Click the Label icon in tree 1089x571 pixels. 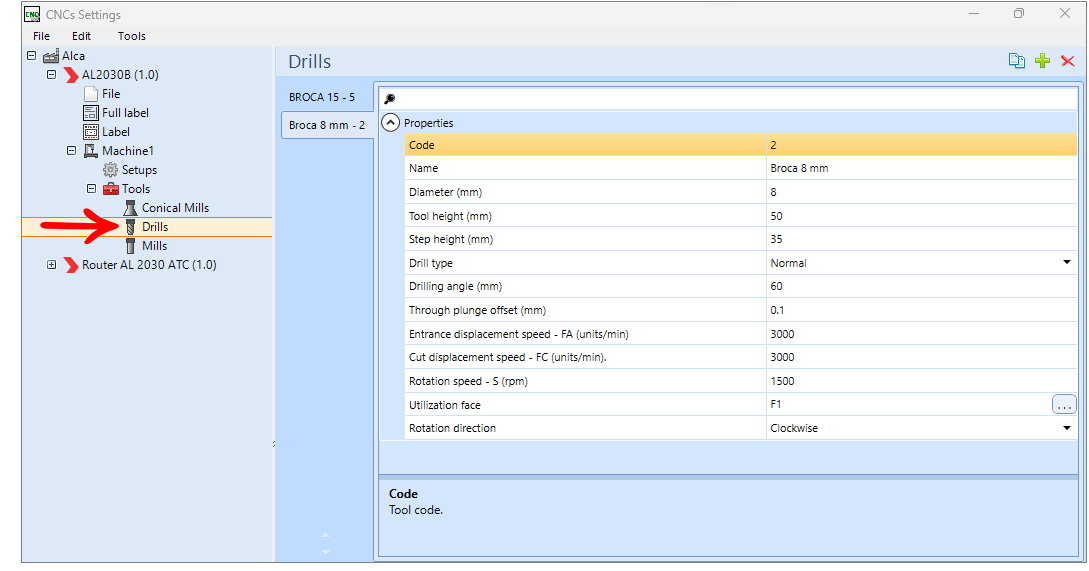[x=91, y=131]
